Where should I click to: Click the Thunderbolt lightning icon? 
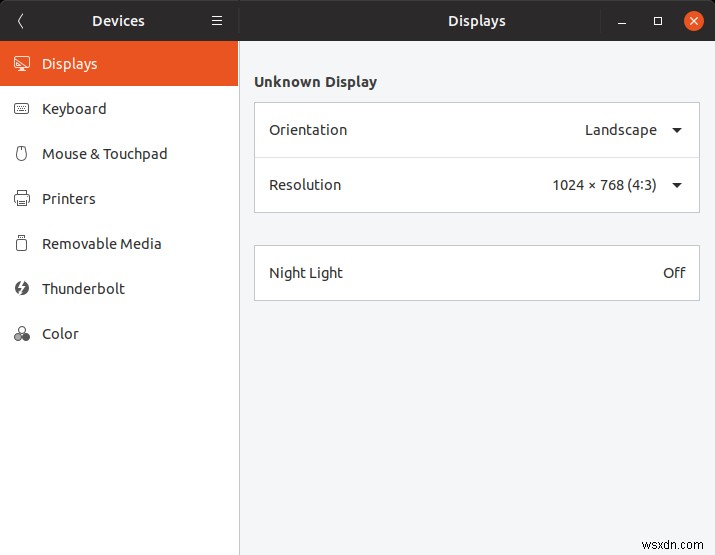[x=21, y=288]
